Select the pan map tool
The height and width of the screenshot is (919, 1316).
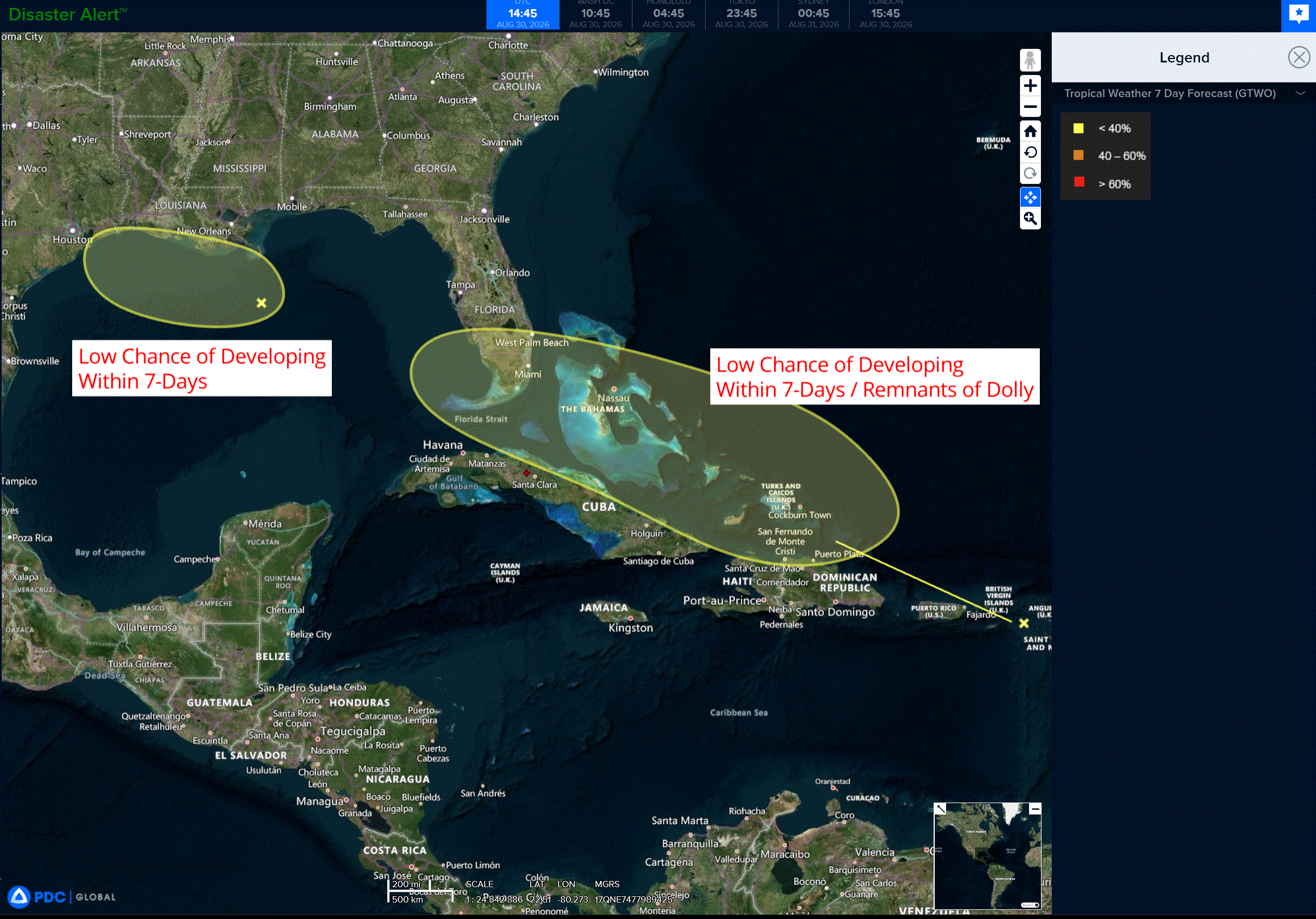[1030, 198]
